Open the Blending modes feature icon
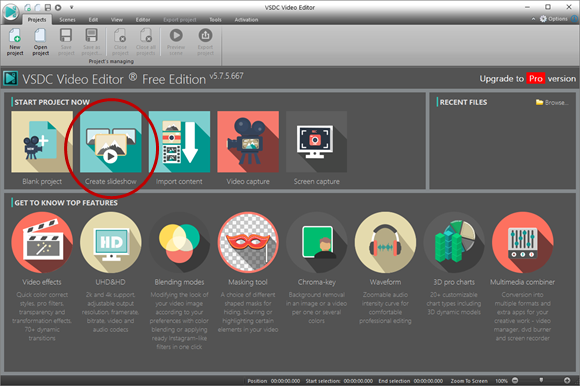Viewport: 580px width, 386px height. click(x=179, y=243)
